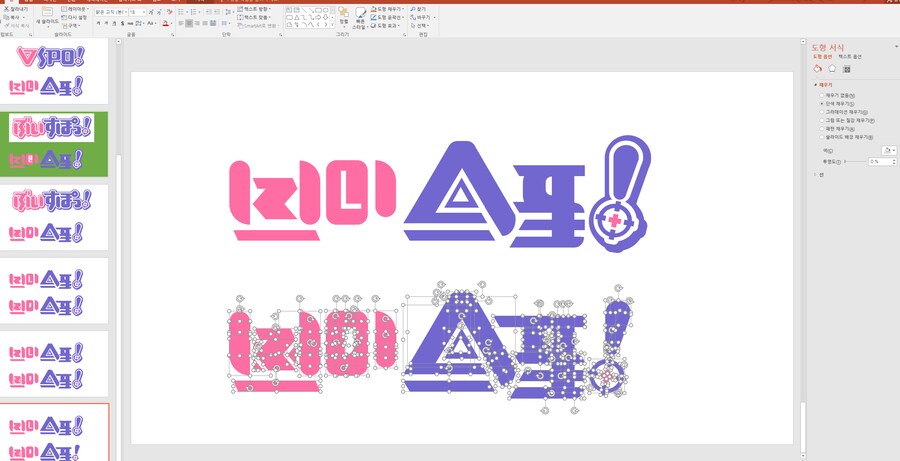The height and width of the screenshot is (461, 900).
Task: Expand the shapes gallery more arrow
Action: (x=332, y=25)
